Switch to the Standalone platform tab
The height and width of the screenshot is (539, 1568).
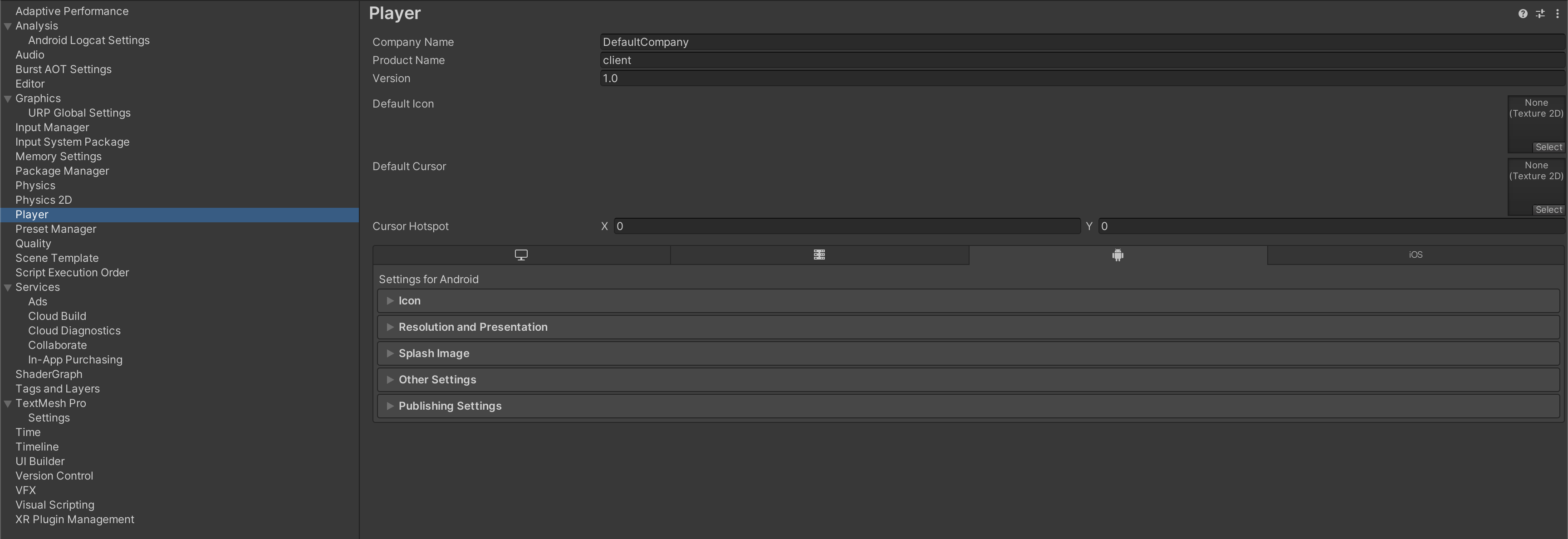[x=520, y=255]
